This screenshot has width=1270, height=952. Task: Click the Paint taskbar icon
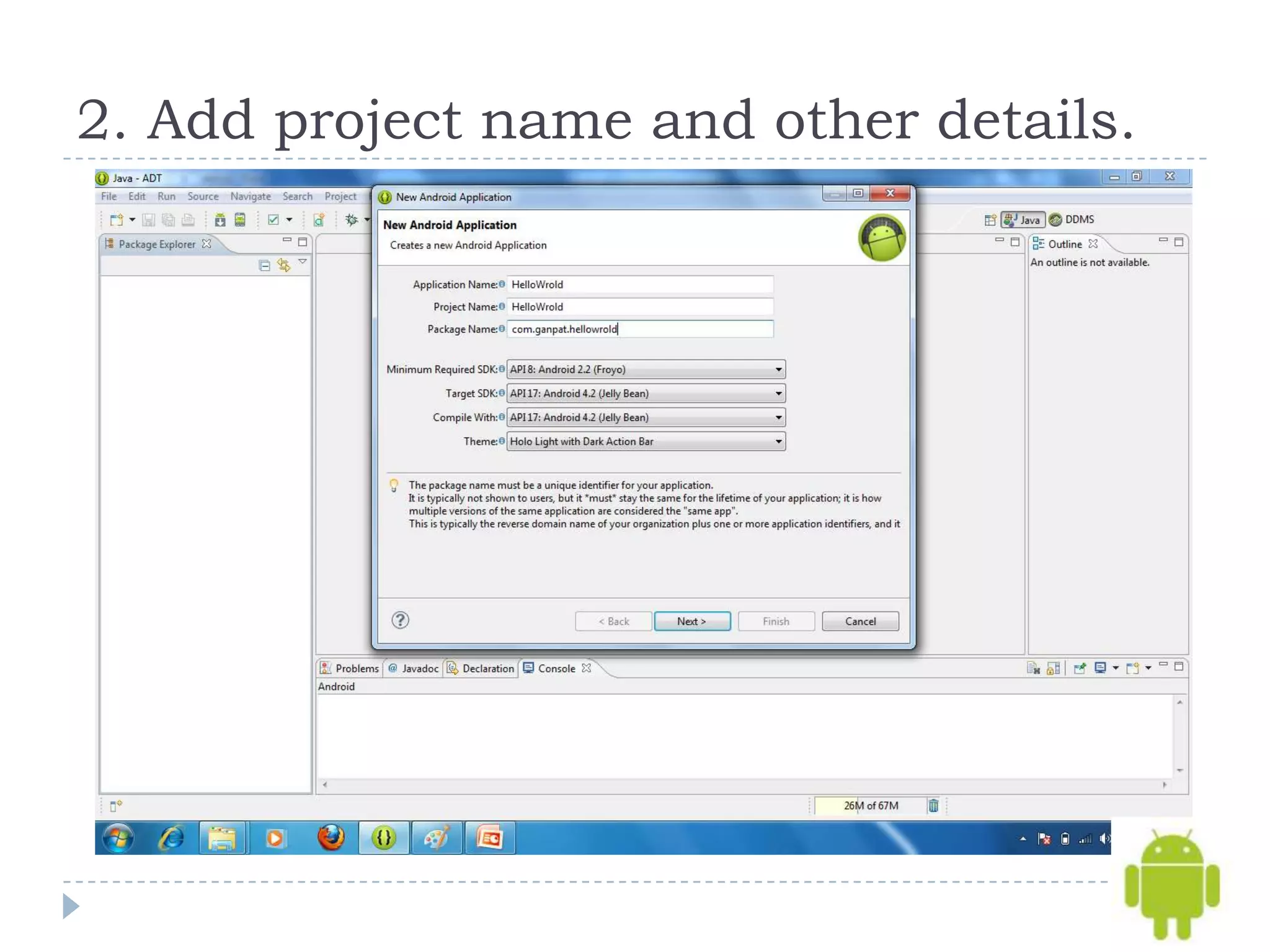tap(437, 839)
